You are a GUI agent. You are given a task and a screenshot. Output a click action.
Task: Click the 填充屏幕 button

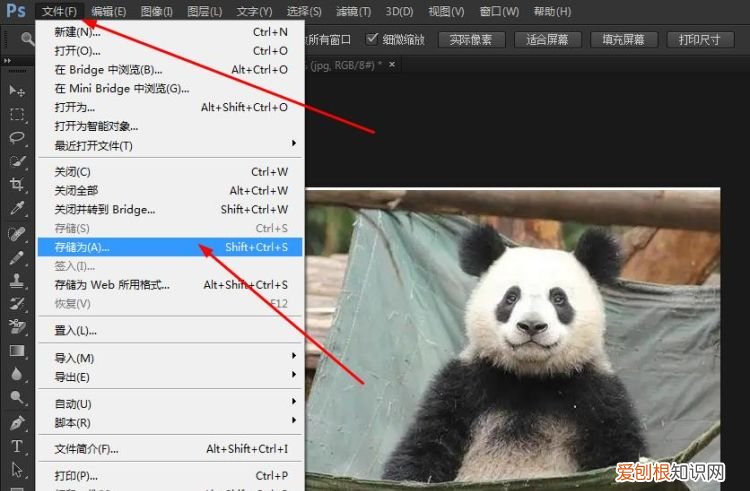[x=624, y=40]
